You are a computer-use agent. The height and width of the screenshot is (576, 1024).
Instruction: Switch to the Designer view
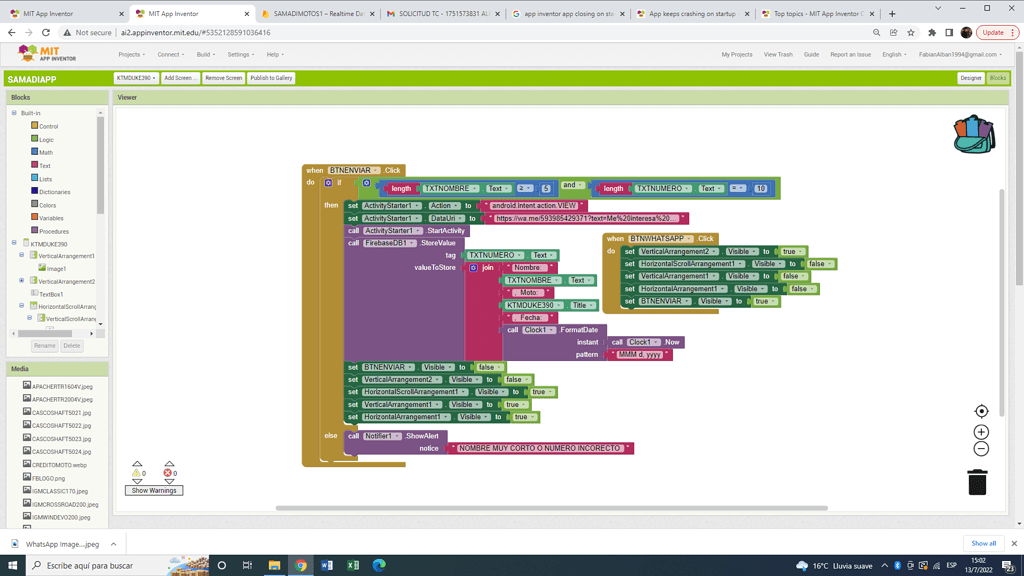click(x=970, y=78)
